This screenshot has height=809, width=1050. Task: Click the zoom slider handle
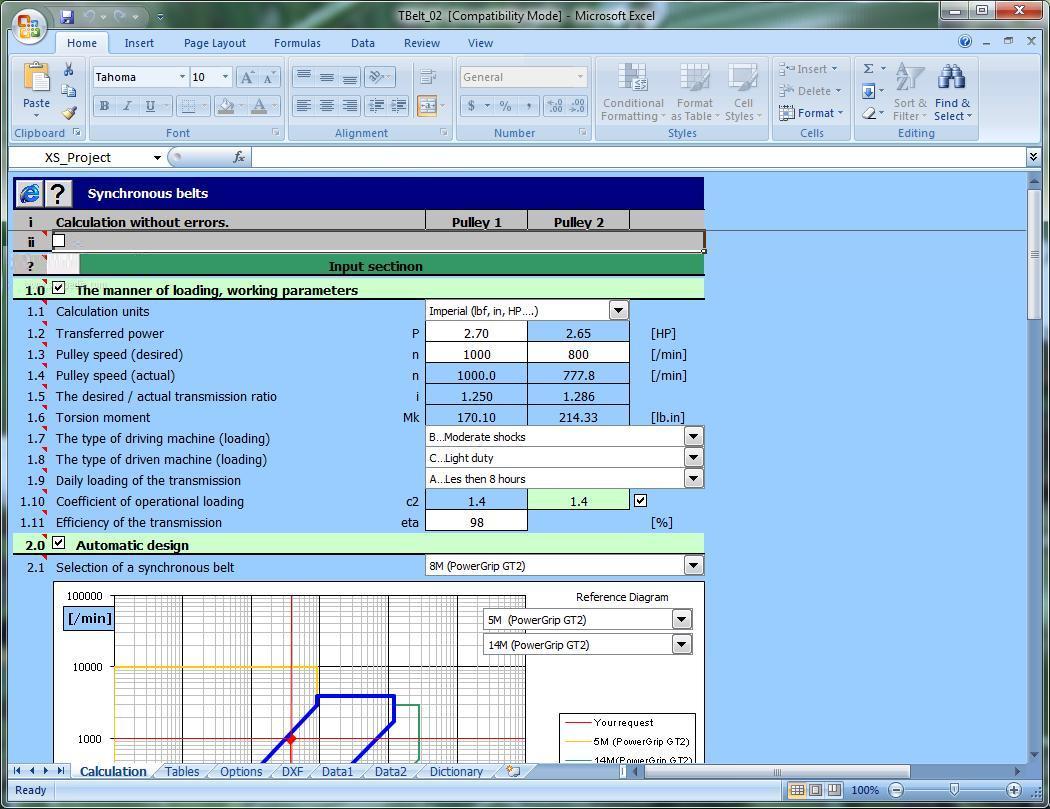point(955,790)
